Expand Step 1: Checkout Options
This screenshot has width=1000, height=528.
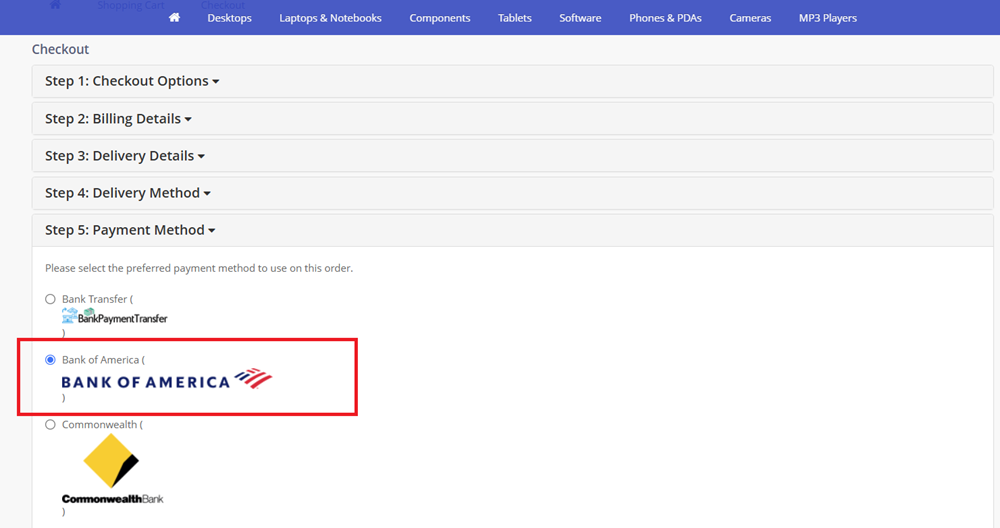coord(132,81)
